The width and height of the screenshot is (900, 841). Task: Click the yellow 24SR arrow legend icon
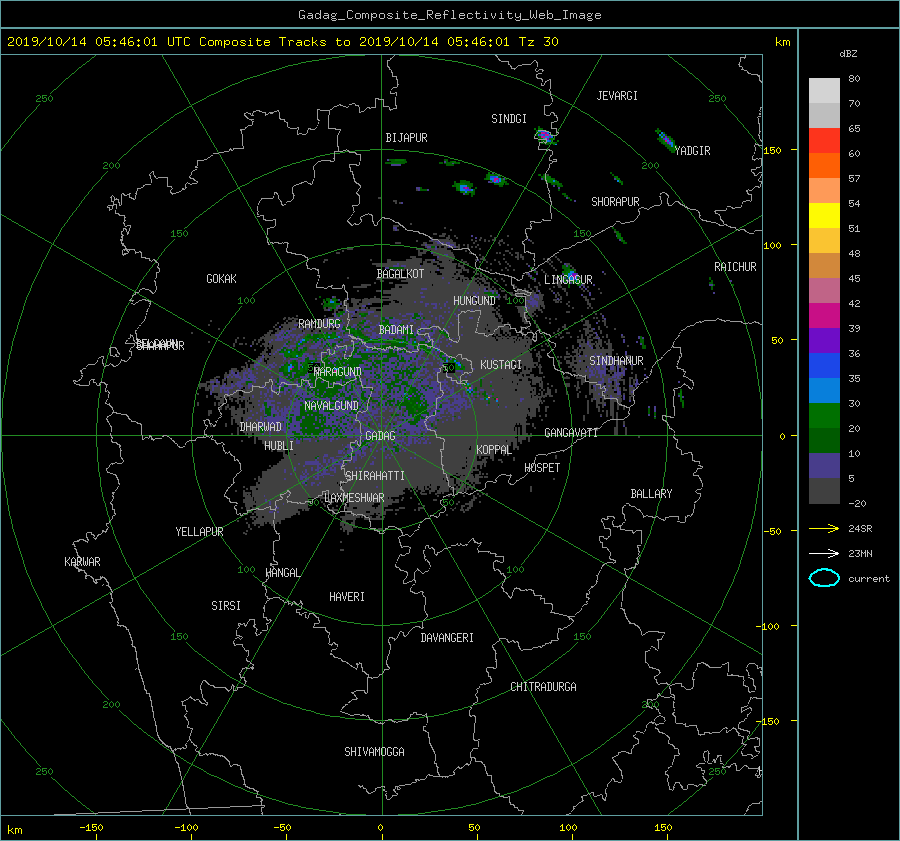pos(824,529)
